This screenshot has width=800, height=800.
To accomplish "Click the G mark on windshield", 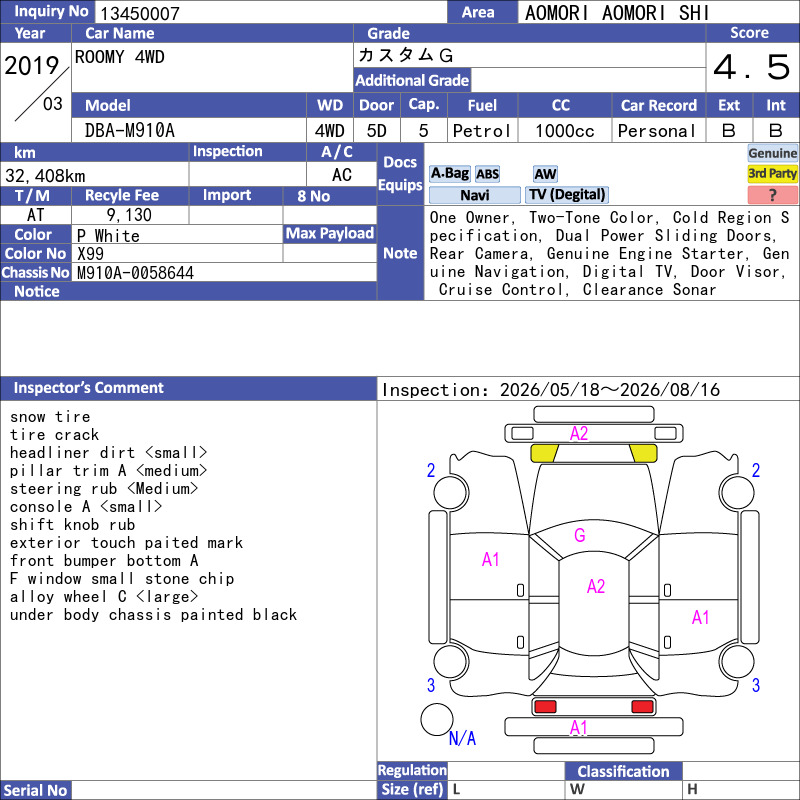I will [580, 535].
